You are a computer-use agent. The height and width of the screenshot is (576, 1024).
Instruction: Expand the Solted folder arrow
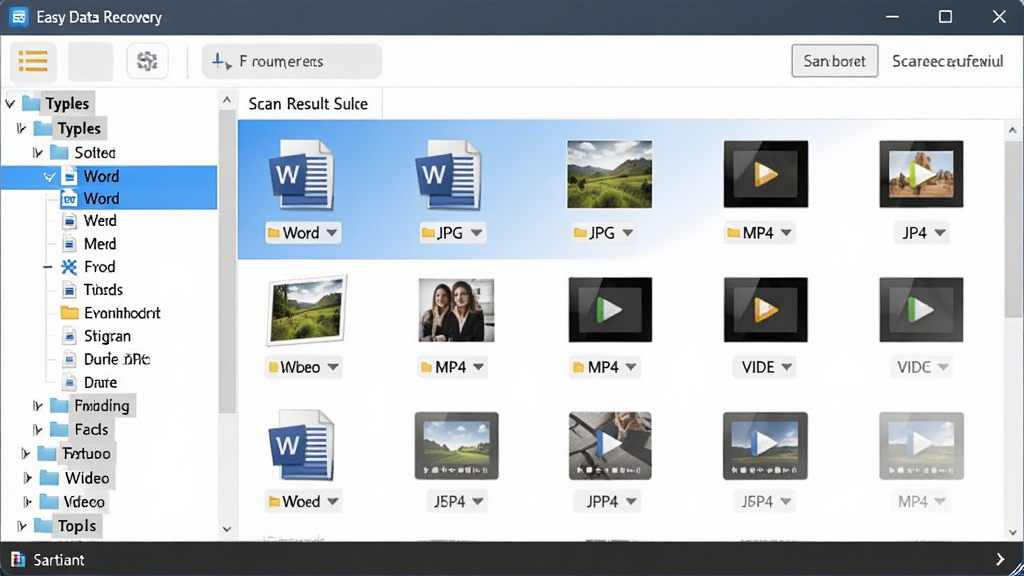[x=37, y=153]
